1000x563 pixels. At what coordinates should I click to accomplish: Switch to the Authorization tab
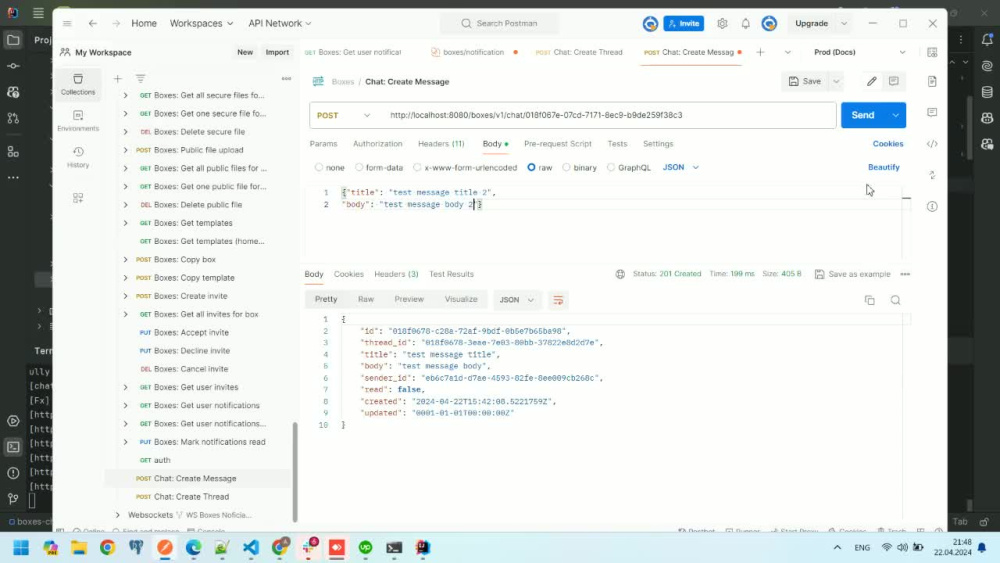[x=378, y=144]
